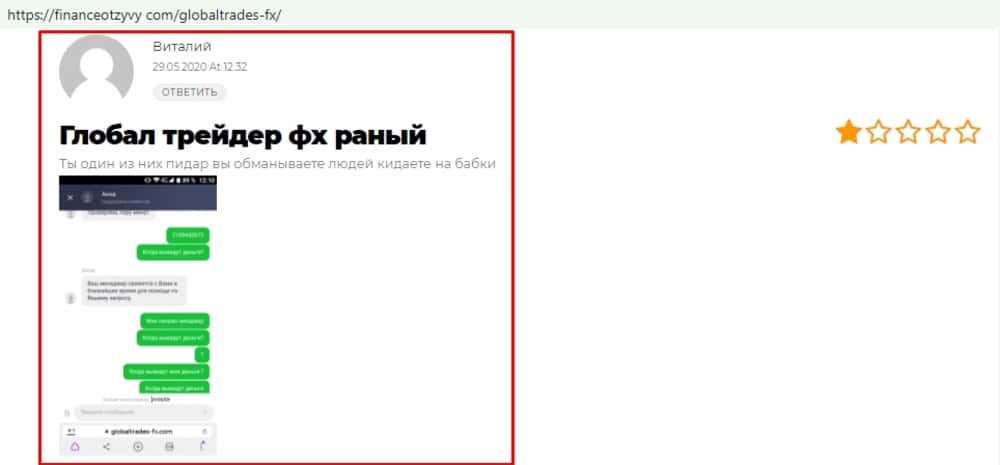Click the reviewer name Виталий
This screenshot has width=1000, height=465.
182,47
